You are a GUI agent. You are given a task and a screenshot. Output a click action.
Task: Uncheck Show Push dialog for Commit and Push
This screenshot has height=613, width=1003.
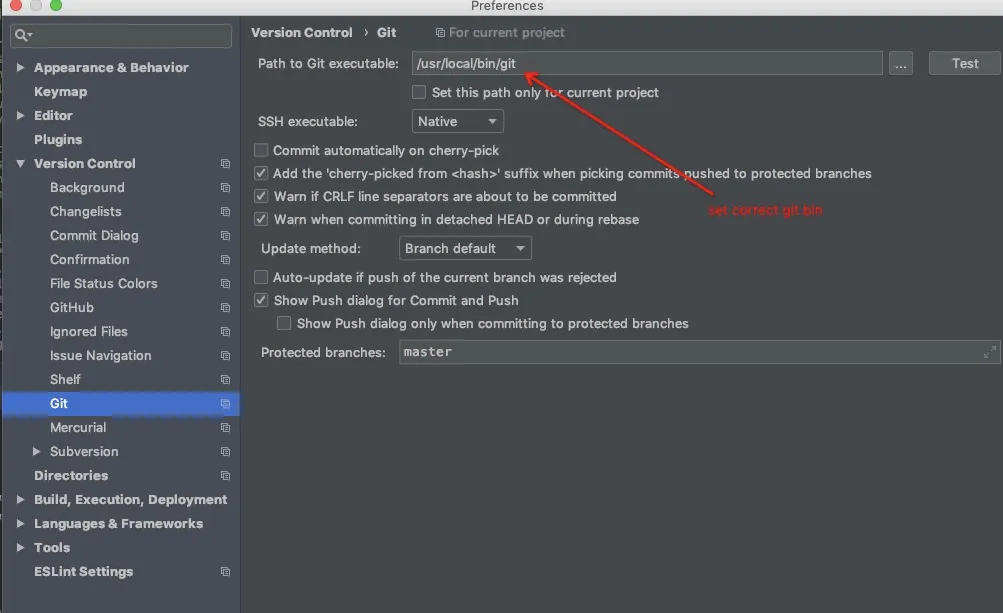[261, 300]
